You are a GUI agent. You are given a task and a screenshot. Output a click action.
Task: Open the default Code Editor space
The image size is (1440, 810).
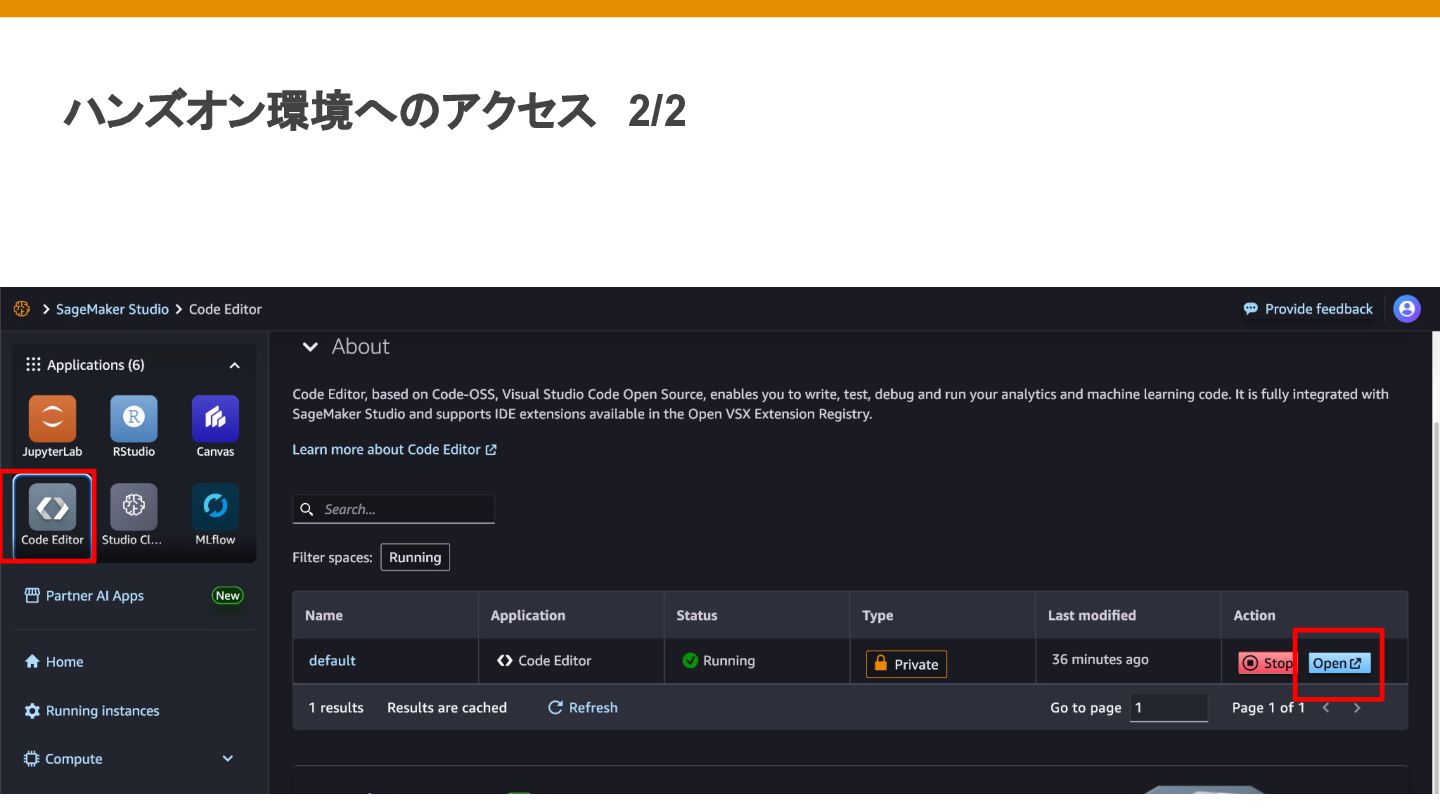(1339, 663)
